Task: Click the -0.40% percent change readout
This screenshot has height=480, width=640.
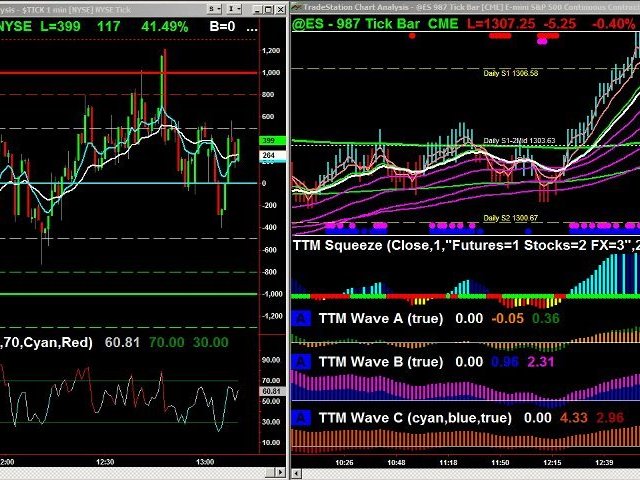Action: (613, 24)
